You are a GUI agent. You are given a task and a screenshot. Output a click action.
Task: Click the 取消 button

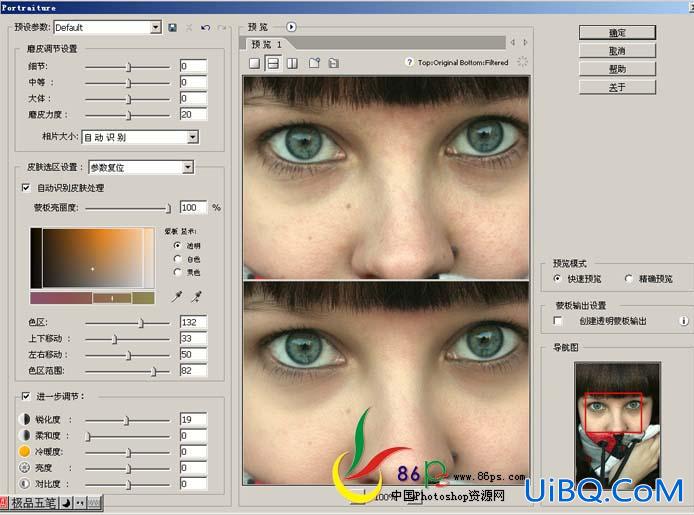pos(617,51)
